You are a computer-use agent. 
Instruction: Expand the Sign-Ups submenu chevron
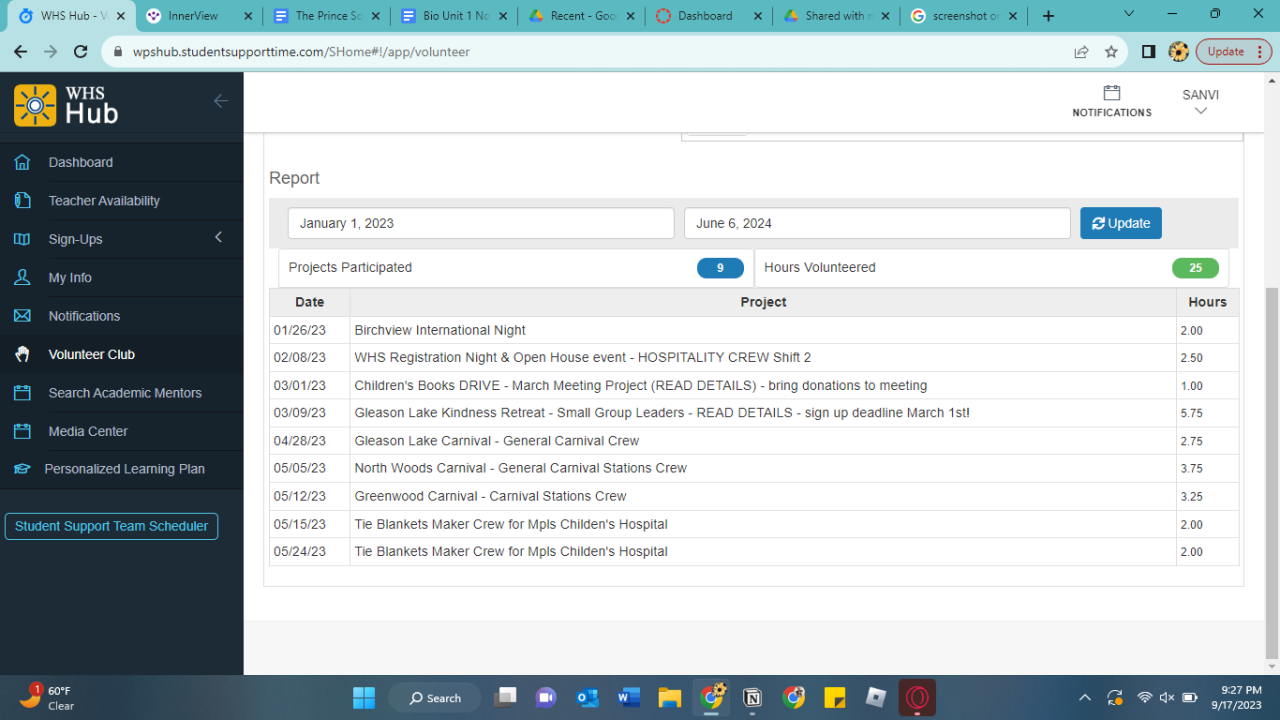point(218,238)
